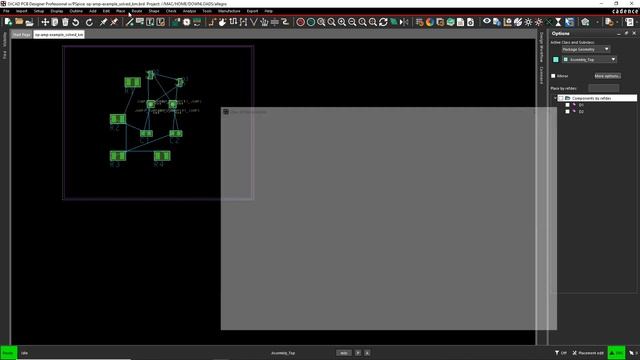Screen dimensions: 640x360
Task: Click the Copy tool icon
Action: (55, 22)
